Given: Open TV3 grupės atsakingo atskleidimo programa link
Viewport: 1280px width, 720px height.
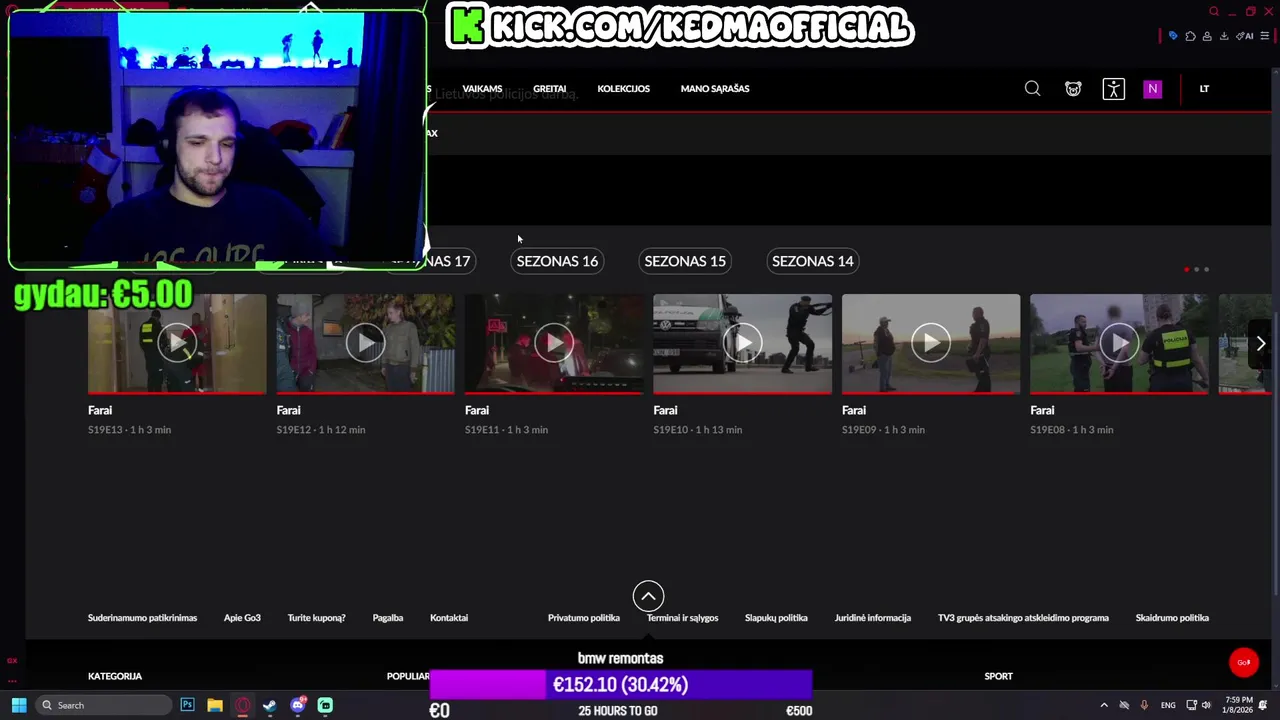Looking at the screenshot, I should (1023, 618).
